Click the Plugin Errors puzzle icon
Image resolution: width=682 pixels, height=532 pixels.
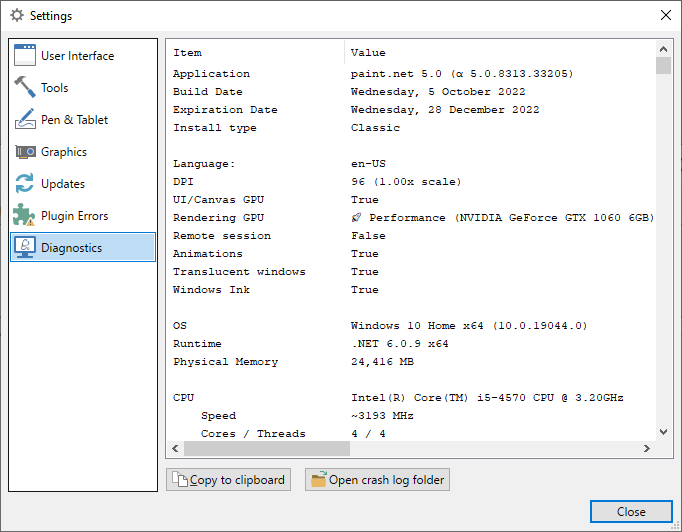[x=23, y=215]
